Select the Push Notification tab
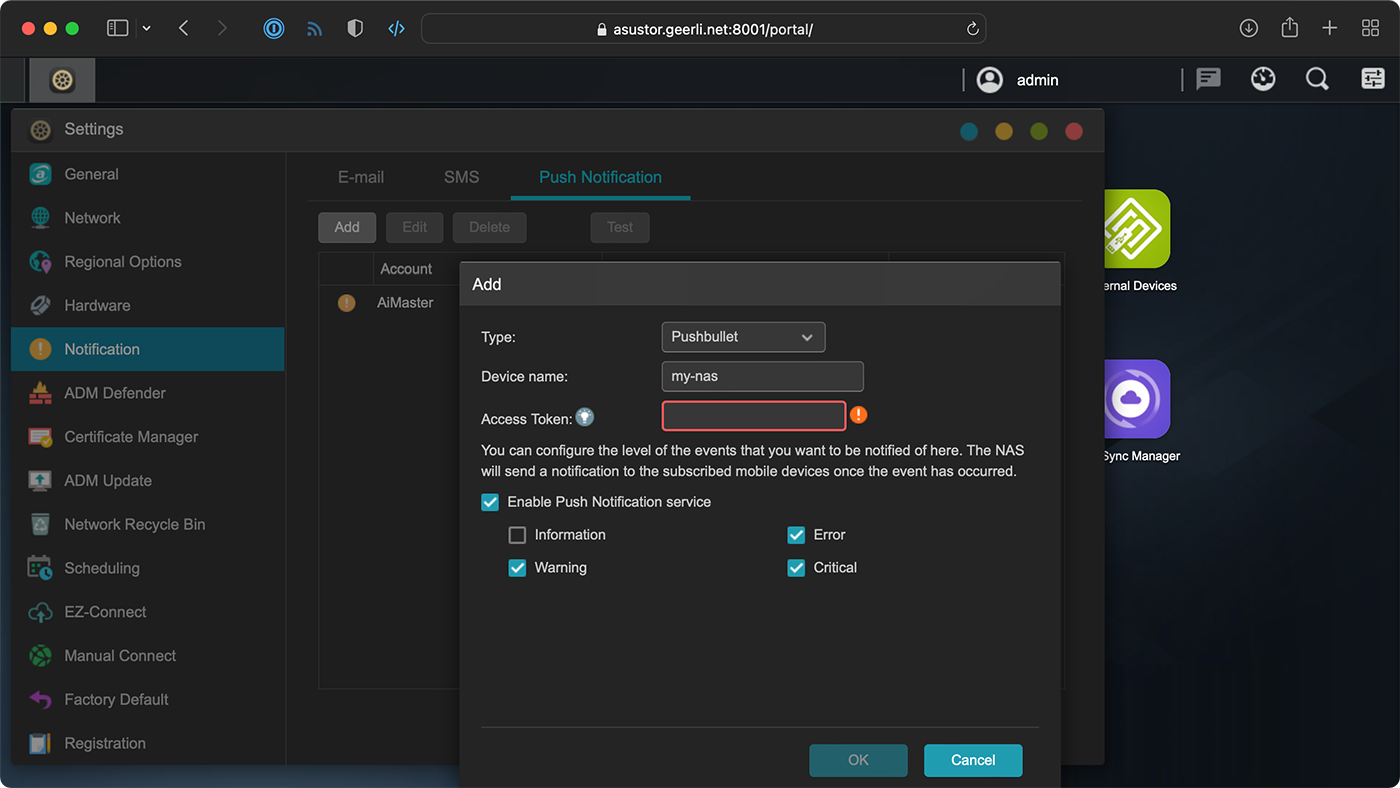The image size is (1400, 788). tap(600, 177)
